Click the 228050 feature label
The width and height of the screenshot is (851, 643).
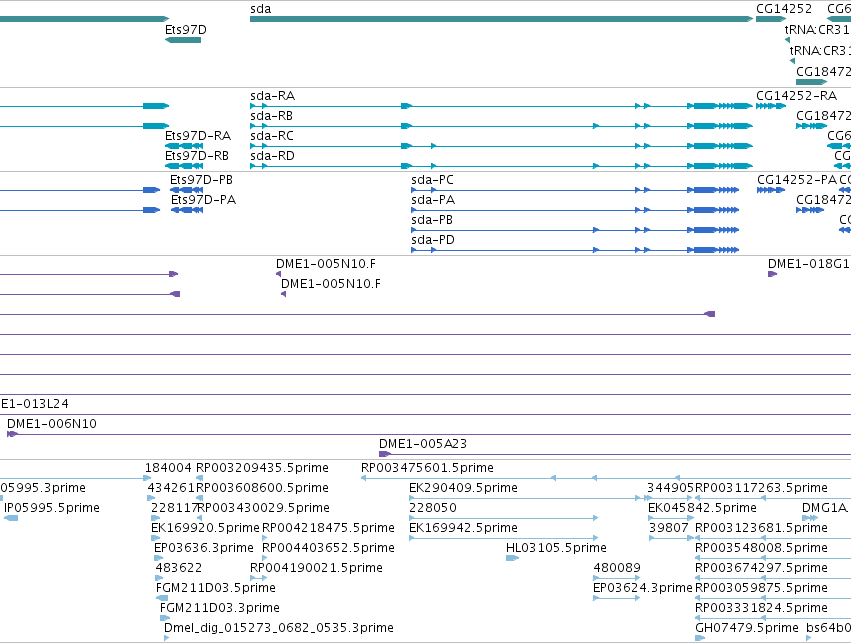click(x=433, y=508)
